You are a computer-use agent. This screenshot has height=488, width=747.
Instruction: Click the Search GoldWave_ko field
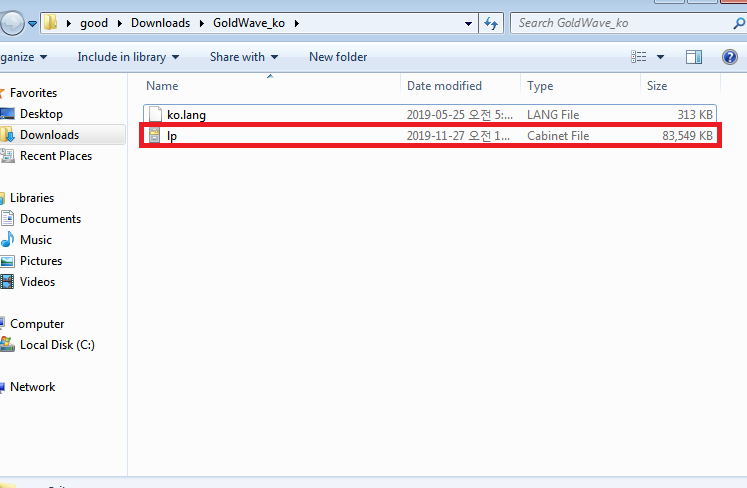[x=615, y=23]
